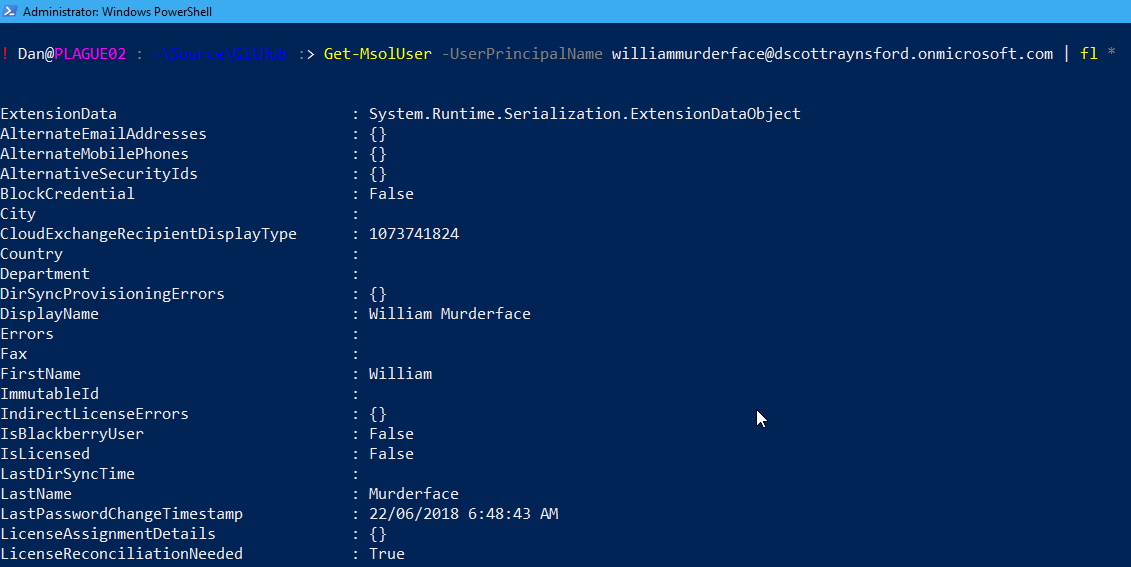
Task: Click the IsLicensed property name
Action: pos(45,454)
